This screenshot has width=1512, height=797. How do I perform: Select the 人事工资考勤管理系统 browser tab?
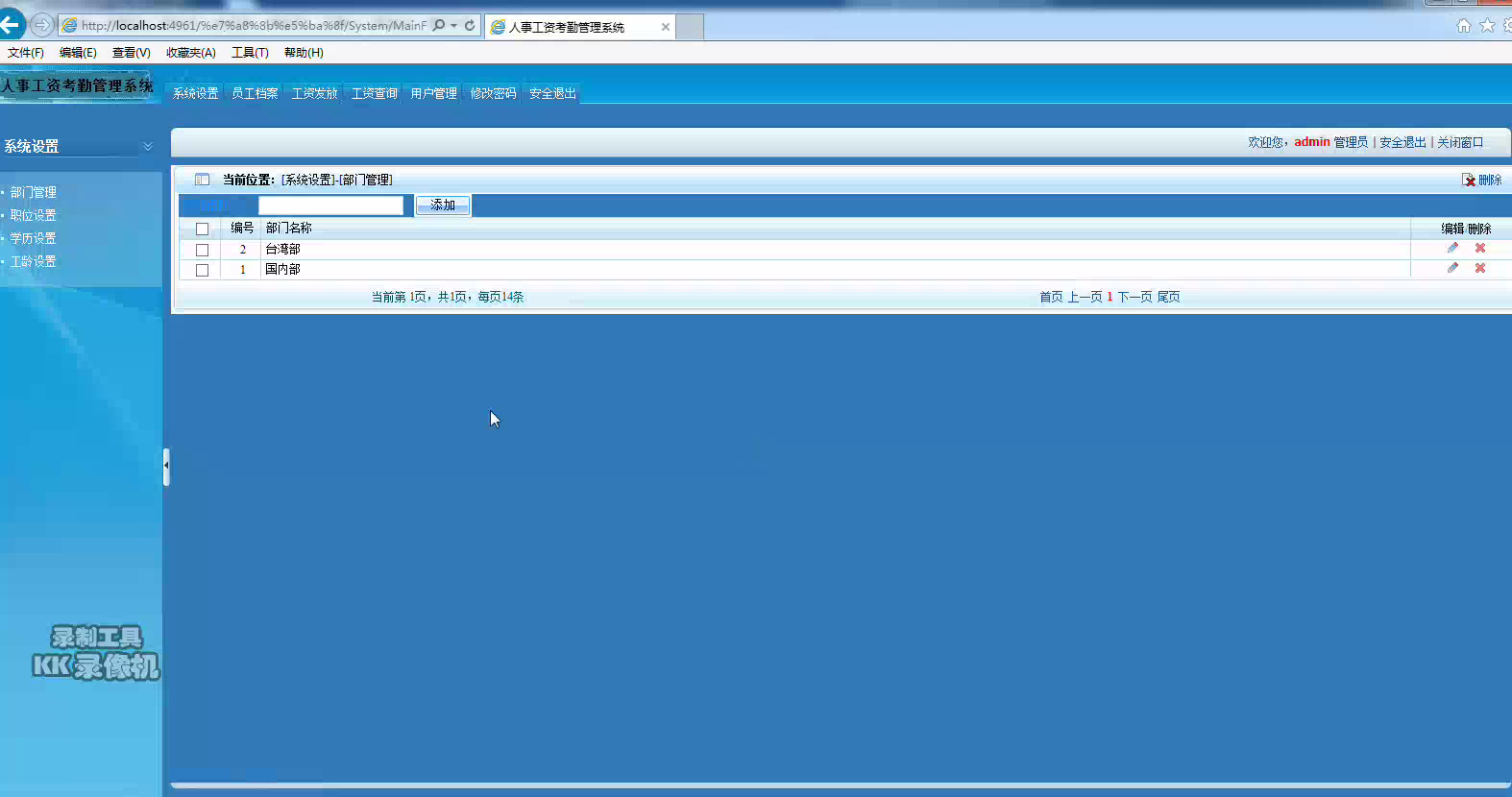click(580, 27)
